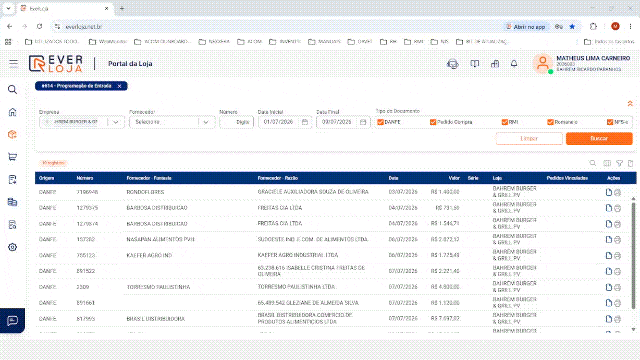Uncheck the Pedido Compra checkbox

pos(433,122)
